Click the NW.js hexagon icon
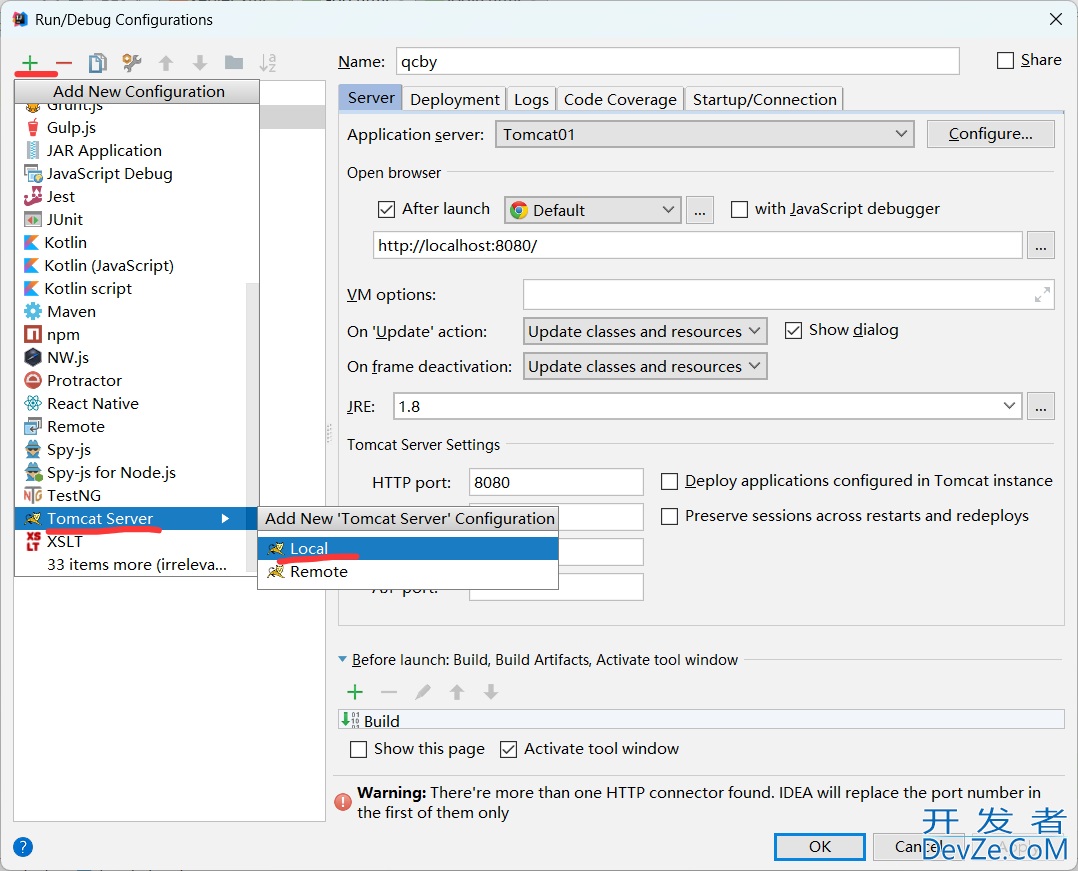1078x871 pixels. click(33, 357)
